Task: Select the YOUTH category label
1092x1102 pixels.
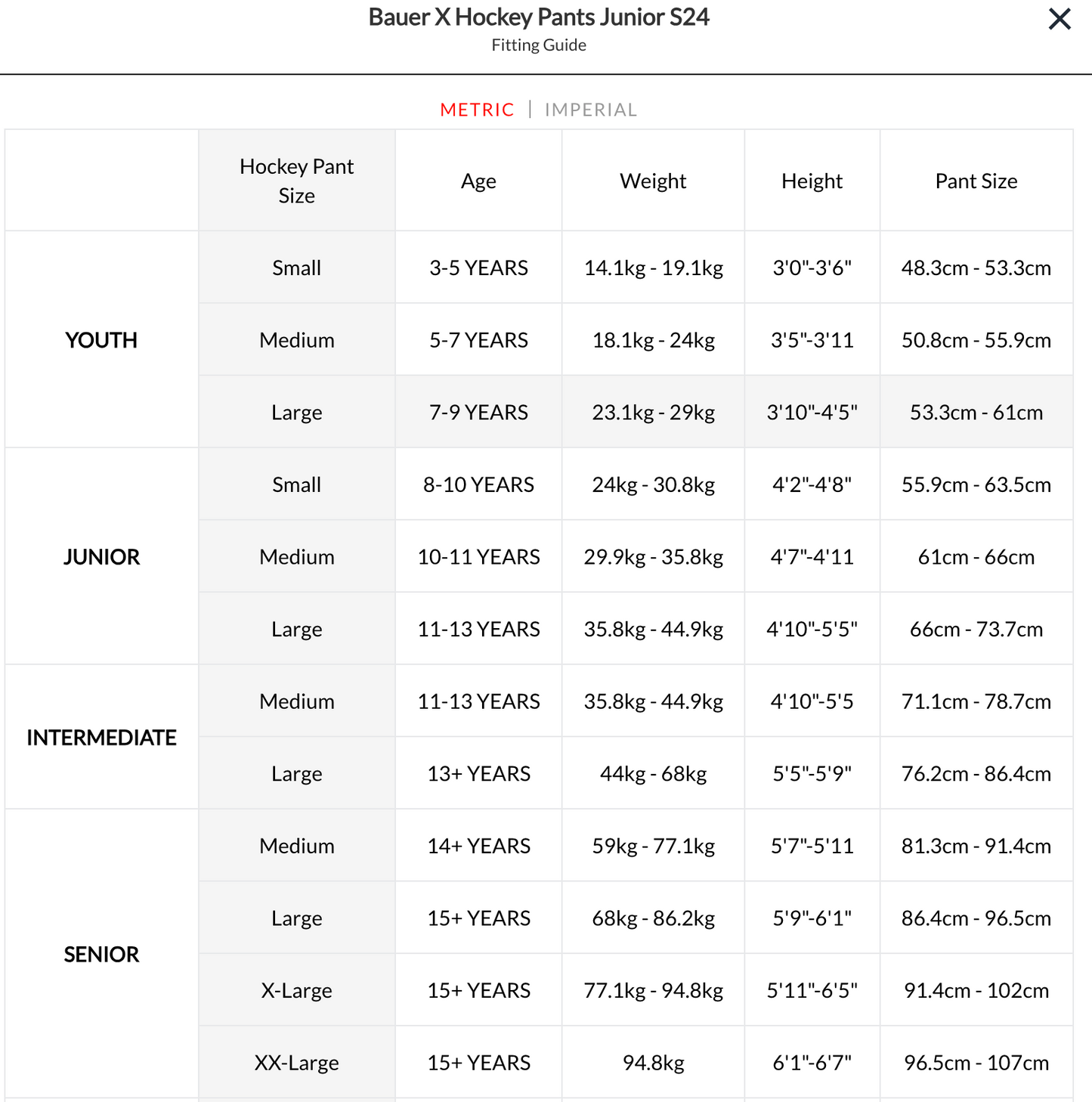Action: (101, 340)
